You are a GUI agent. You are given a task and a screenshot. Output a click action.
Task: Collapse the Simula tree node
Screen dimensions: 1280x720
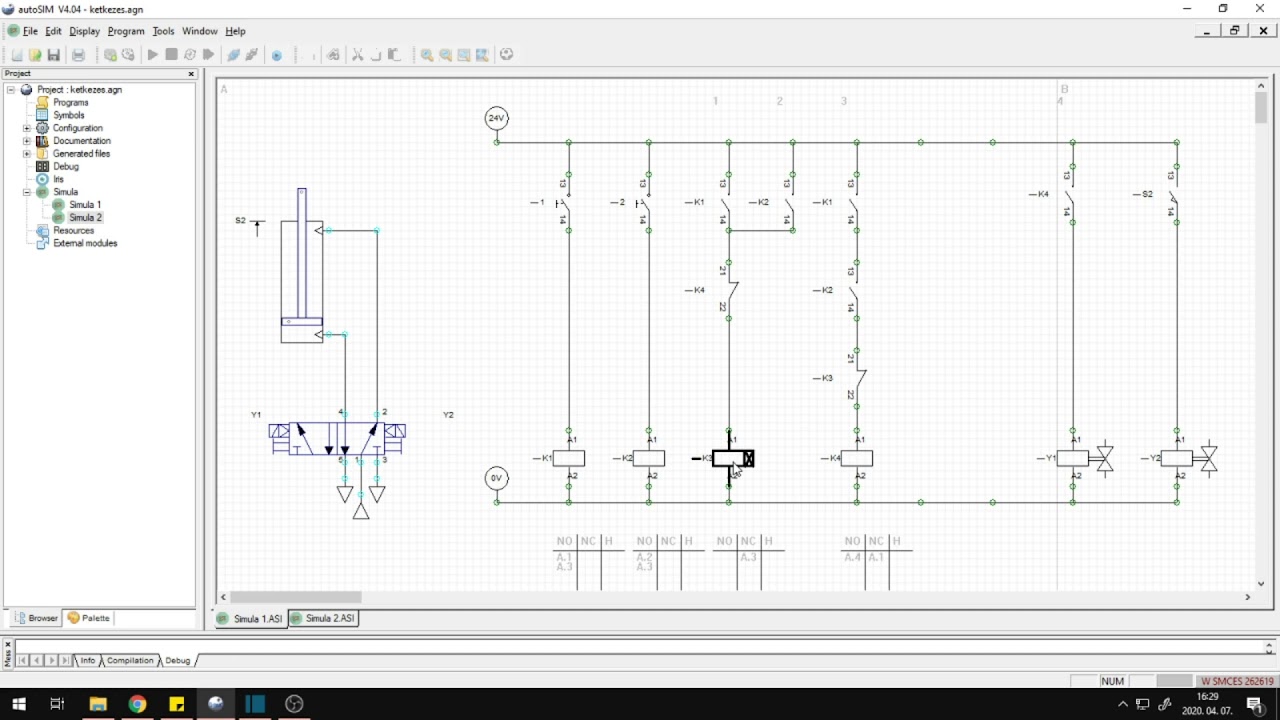point(27,192)
